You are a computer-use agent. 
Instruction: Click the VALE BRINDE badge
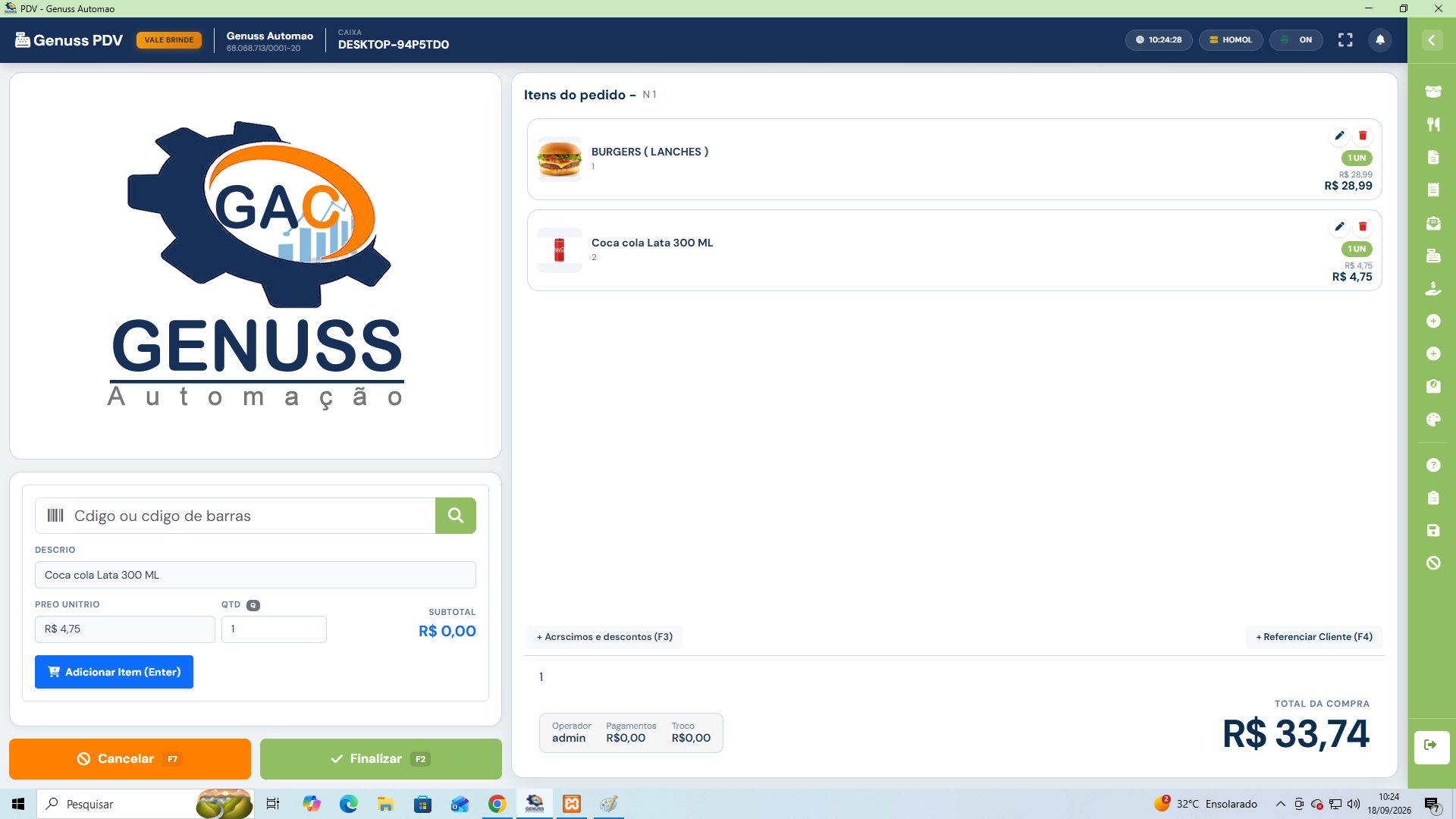(x=169, y=40)
